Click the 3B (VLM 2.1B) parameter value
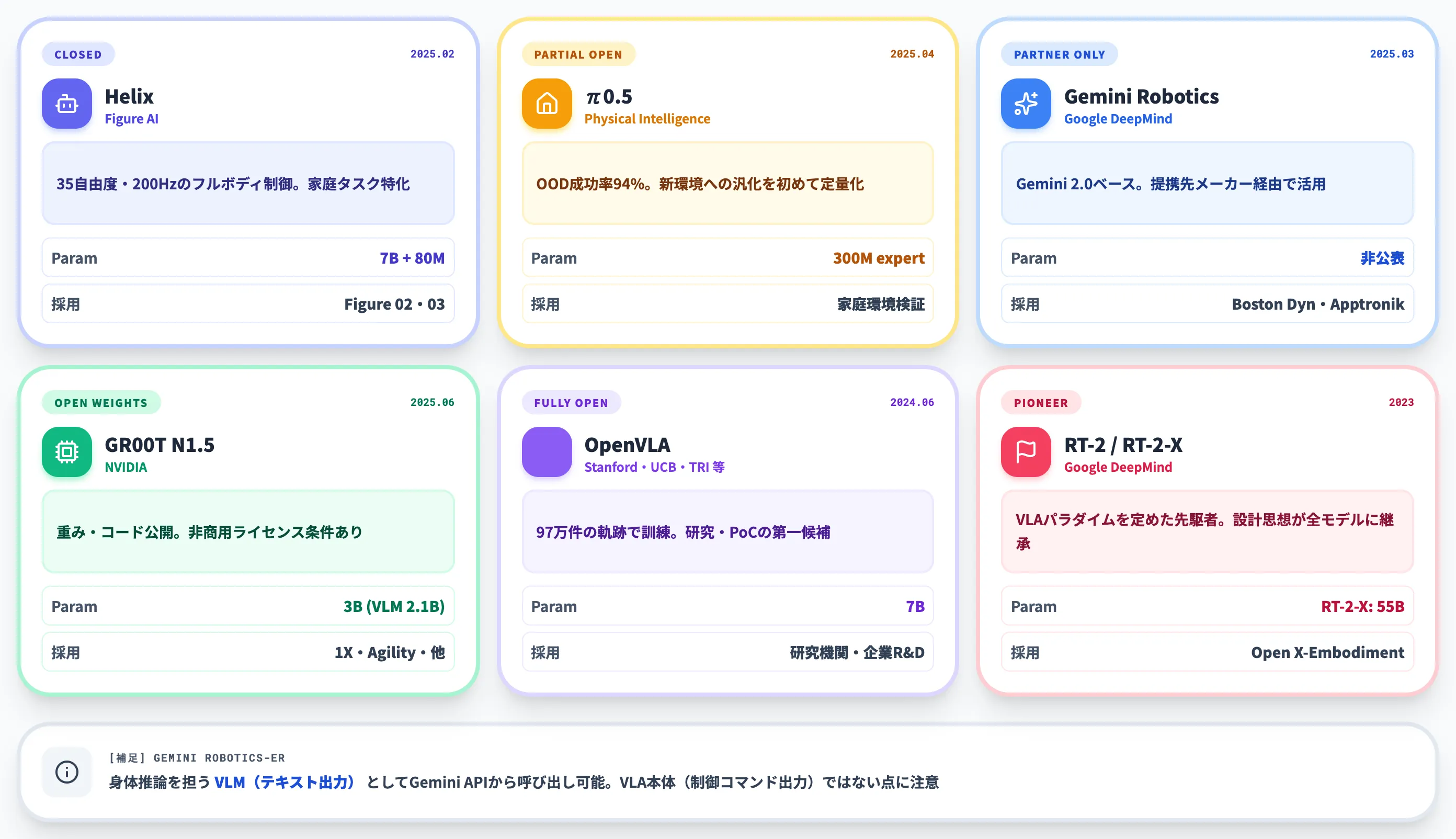1456x839 pixels. 394,606
